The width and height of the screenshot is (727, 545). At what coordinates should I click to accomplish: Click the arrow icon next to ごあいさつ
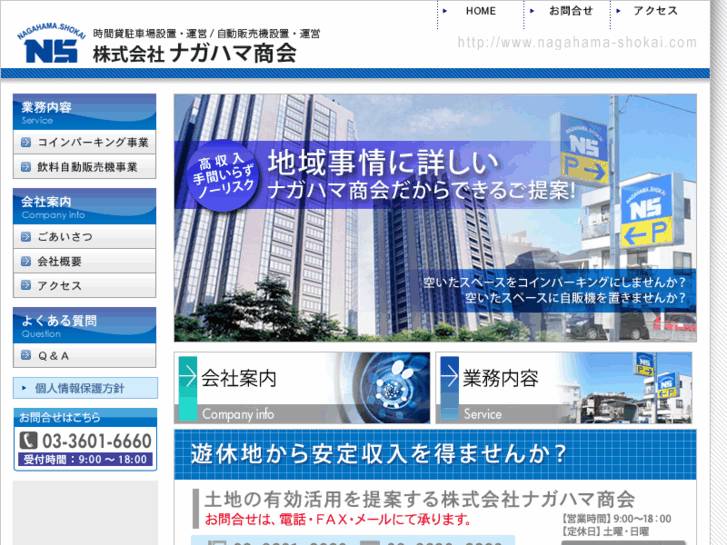pos(26,237)
